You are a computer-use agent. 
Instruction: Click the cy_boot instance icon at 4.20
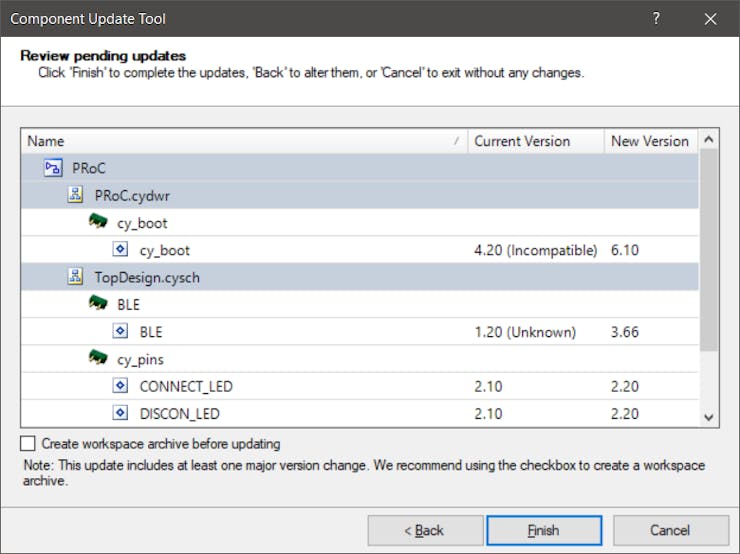point(121,250)
